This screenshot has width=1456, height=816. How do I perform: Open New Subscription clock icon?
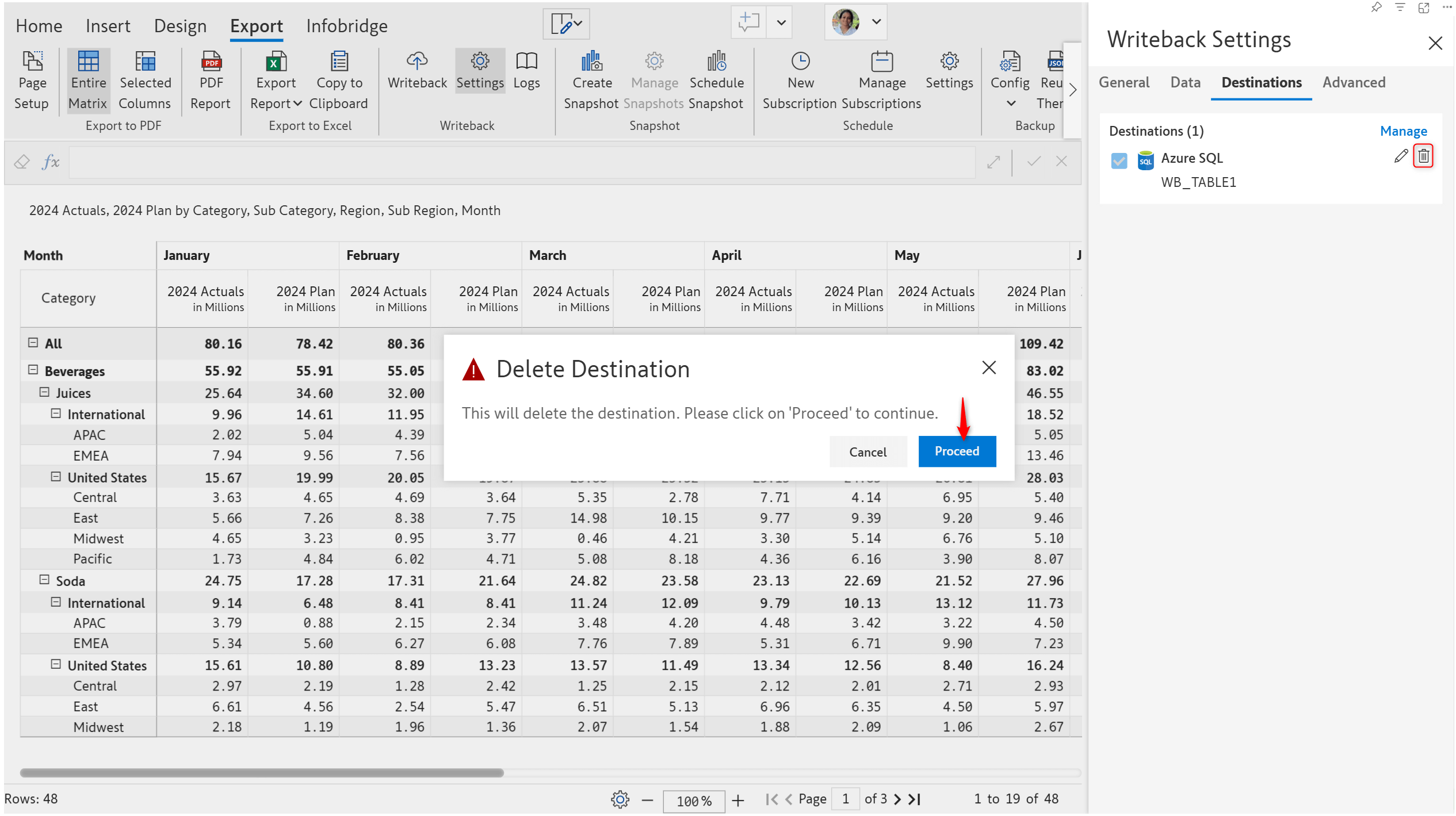tap(800, 61)
